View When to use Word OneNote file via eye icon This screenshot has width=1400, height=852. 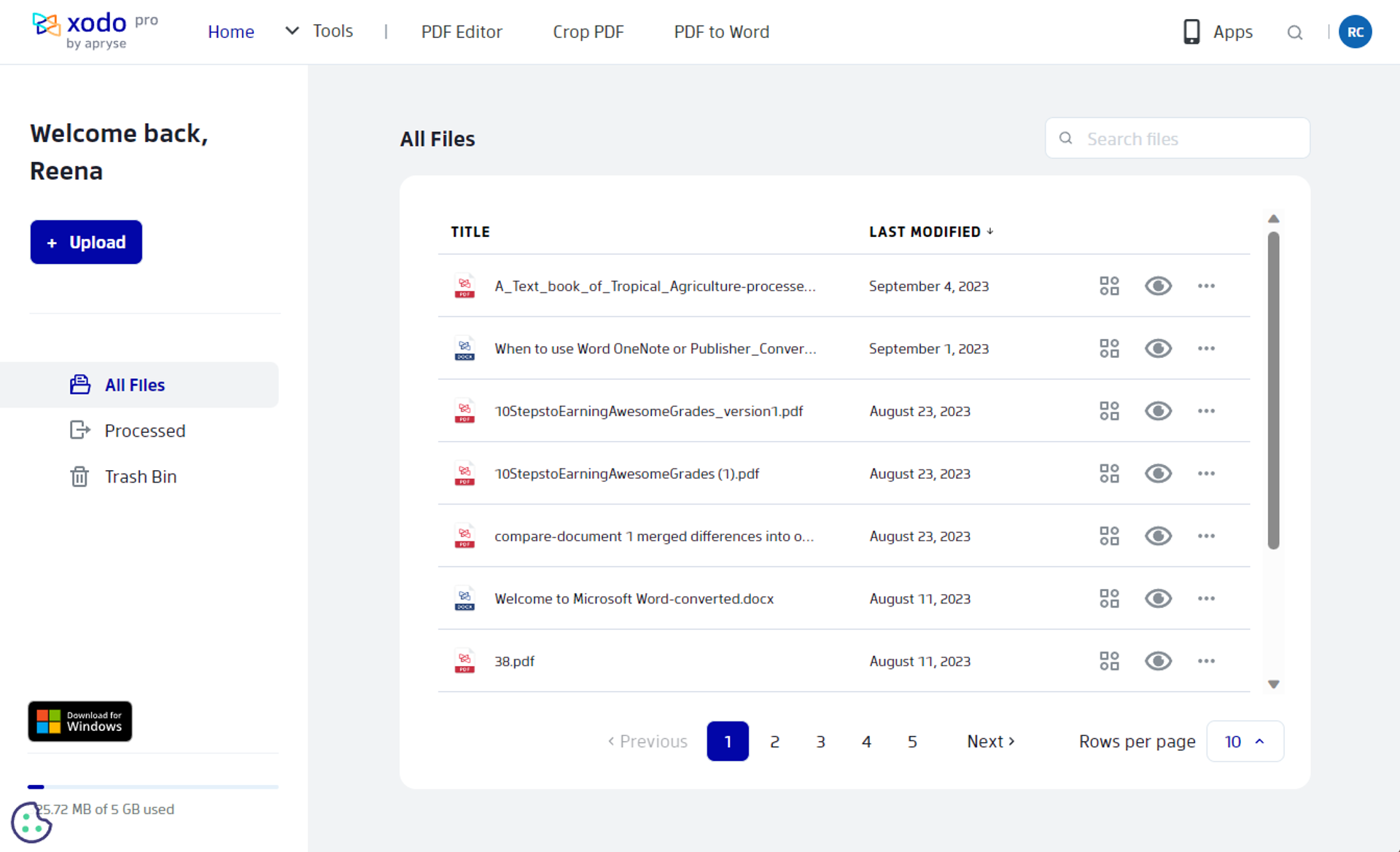[x=1157, y=348]
